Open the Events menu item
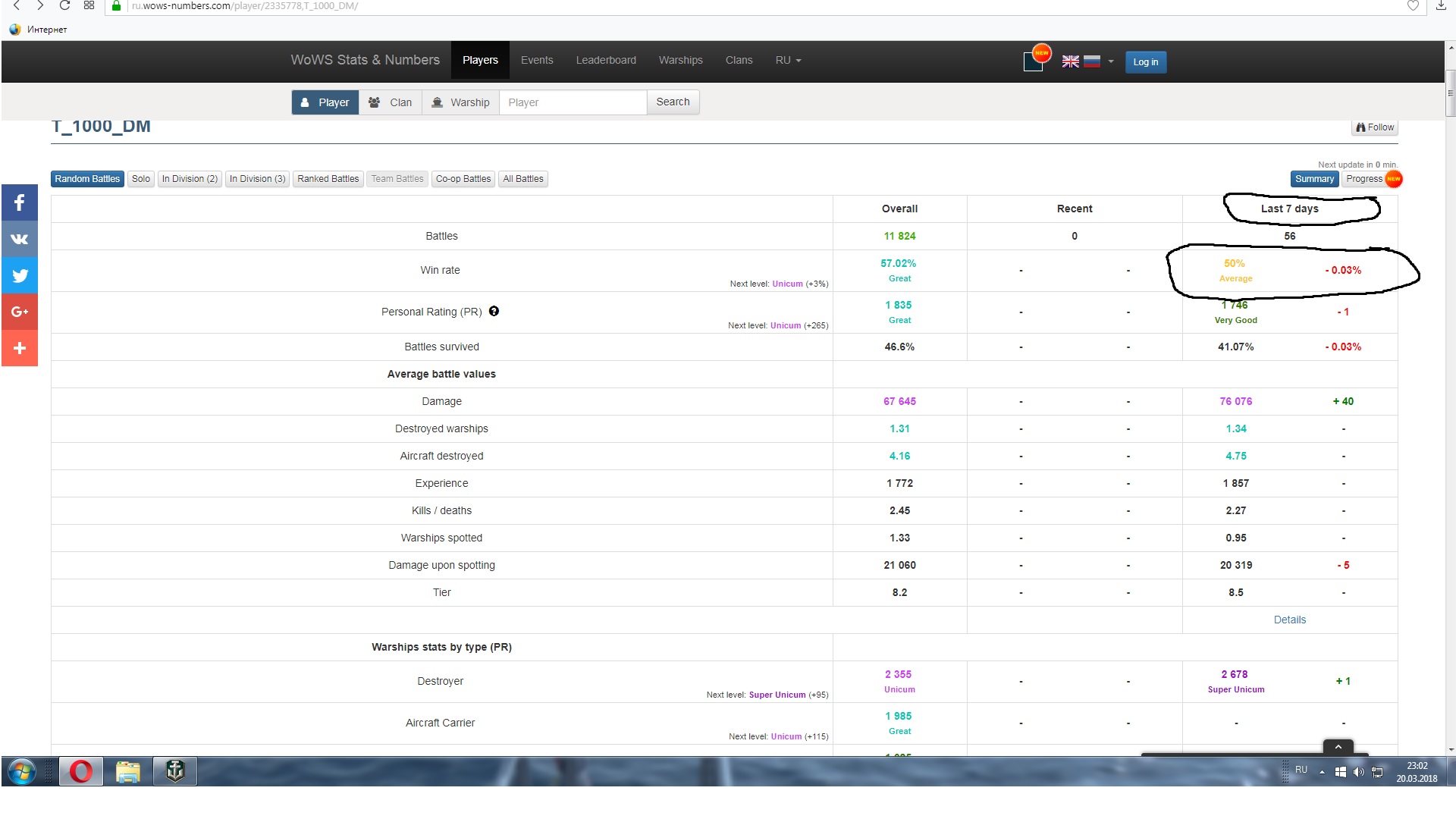Viewport: 1456px width, 819px height. (x=537, y=60)
